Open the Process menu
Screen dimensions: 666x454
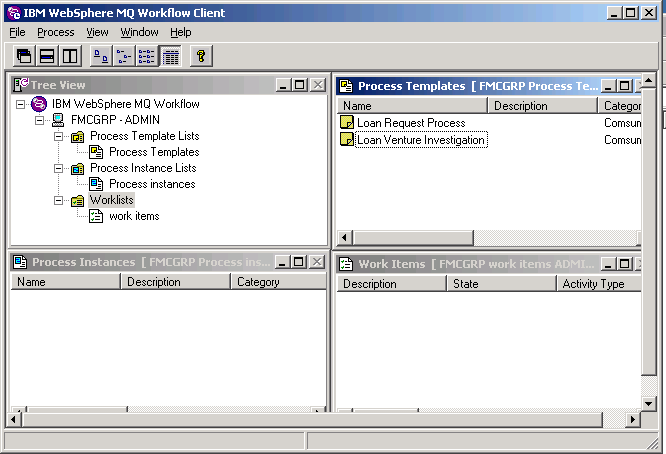tap(55, 32)
